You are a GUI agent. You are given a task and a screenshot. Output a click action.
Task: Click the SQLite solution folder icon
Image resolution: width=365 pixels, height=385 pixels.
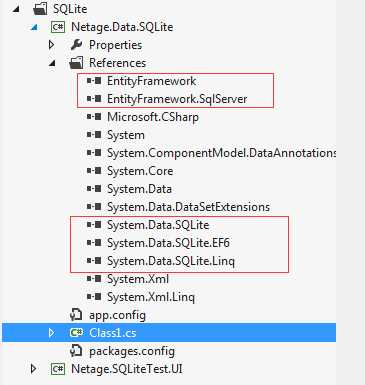tap(40, 9)
